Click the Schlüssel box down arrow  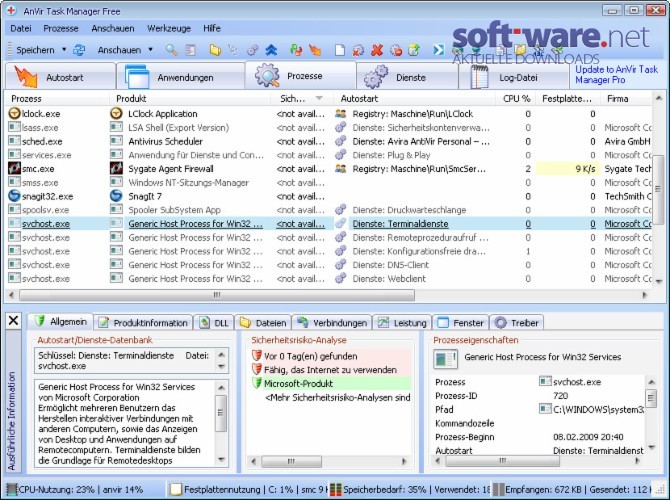[x=221, y=367]
